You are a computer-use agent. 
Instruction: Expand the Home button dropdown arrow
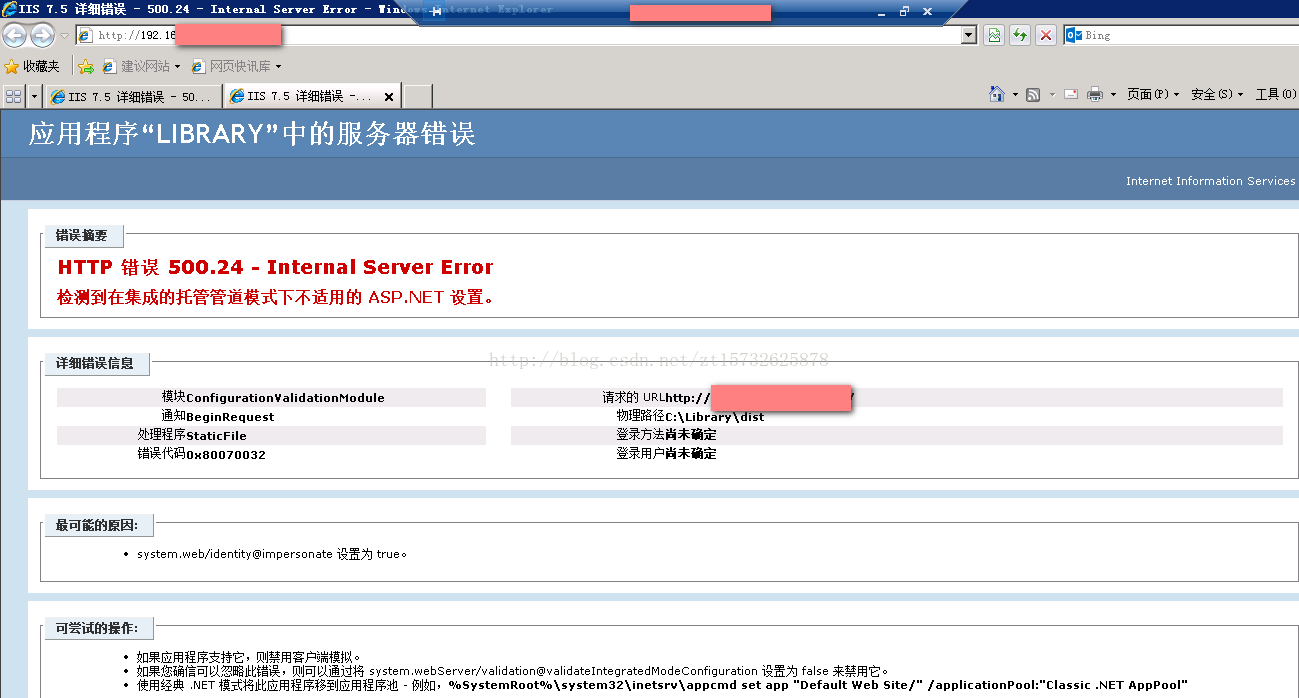coord(1015,95)
